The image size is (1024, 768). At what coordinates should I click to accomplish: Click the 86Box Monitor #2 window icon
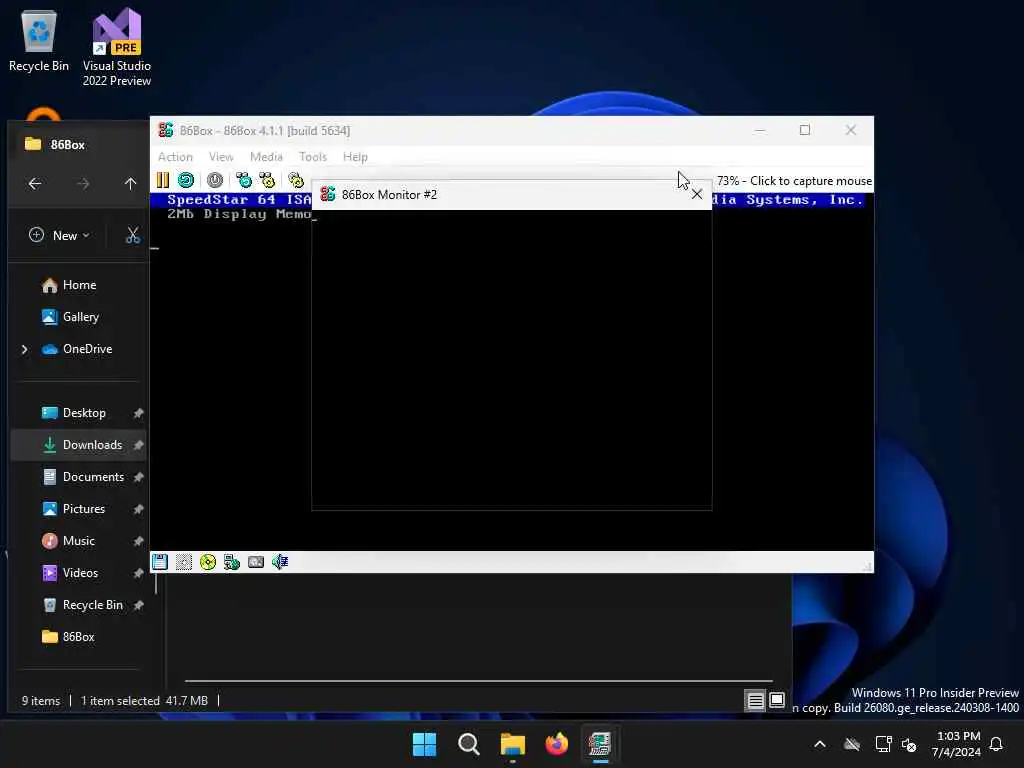(x=328, y=194)
